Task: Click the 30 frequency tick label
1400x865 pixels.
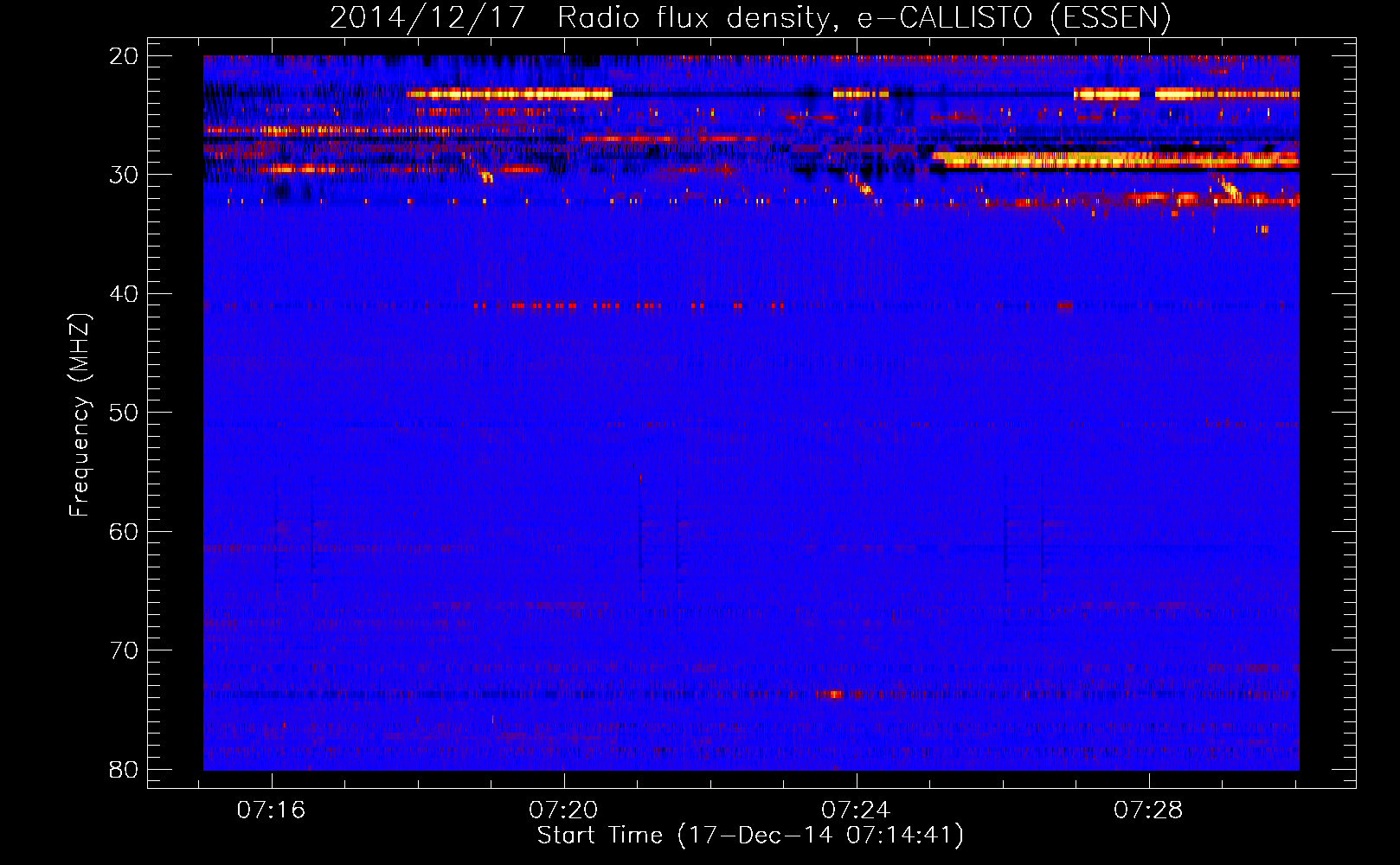Action: click(124, 175)
